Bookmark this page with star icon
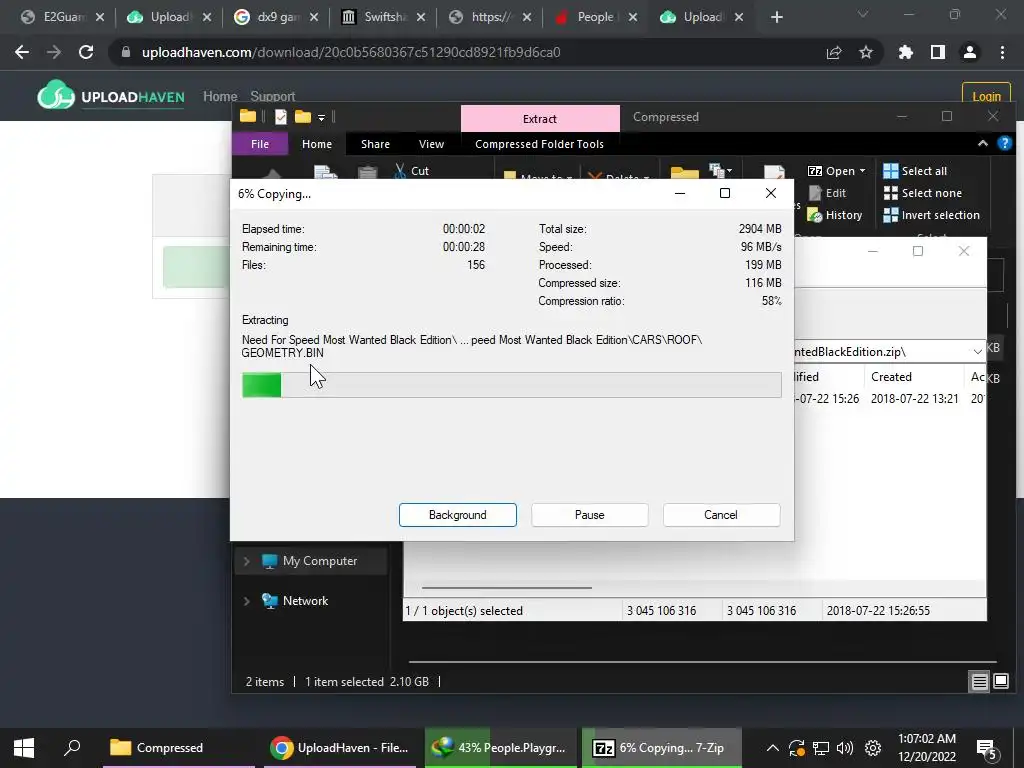The width and height of the screenshot is (1024, 768). 866,52
